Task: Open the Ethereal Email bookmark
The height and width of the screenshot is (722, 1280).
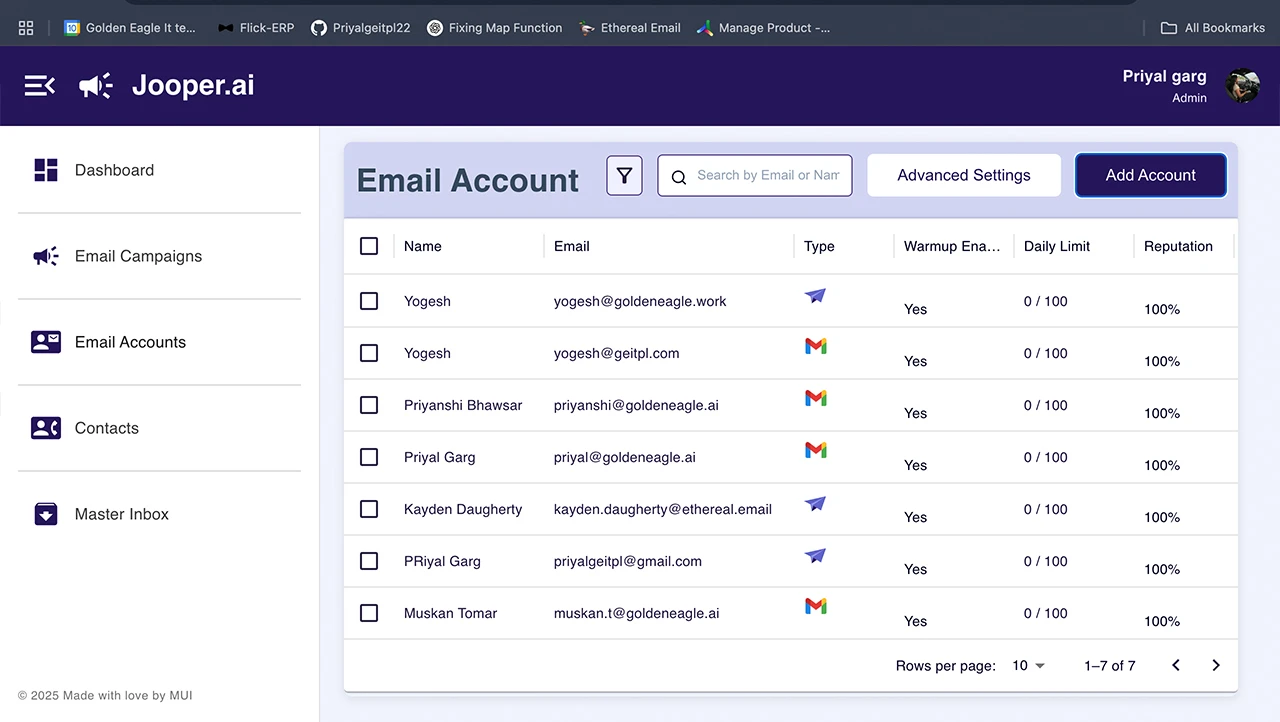Action: [630, 28]
